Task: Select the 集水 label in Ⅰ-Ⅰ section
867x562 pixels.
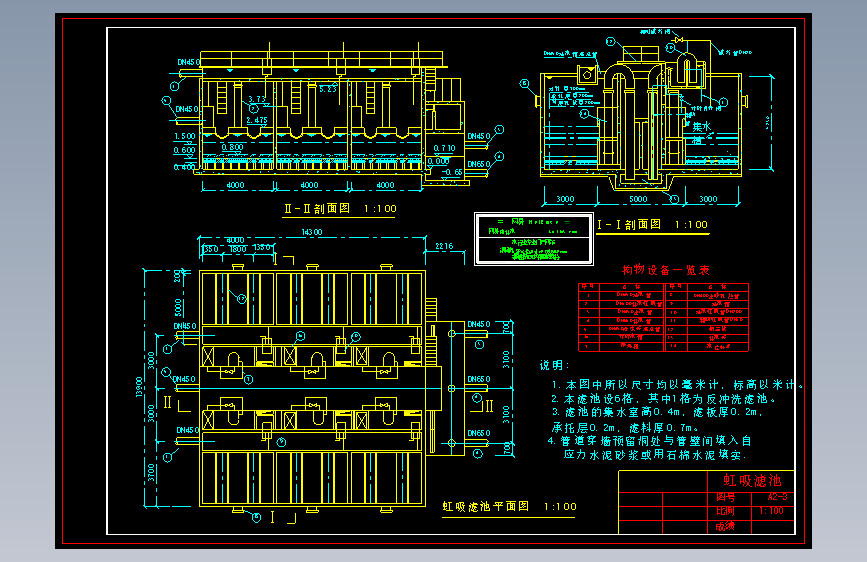Action: (x=702, y=127)
